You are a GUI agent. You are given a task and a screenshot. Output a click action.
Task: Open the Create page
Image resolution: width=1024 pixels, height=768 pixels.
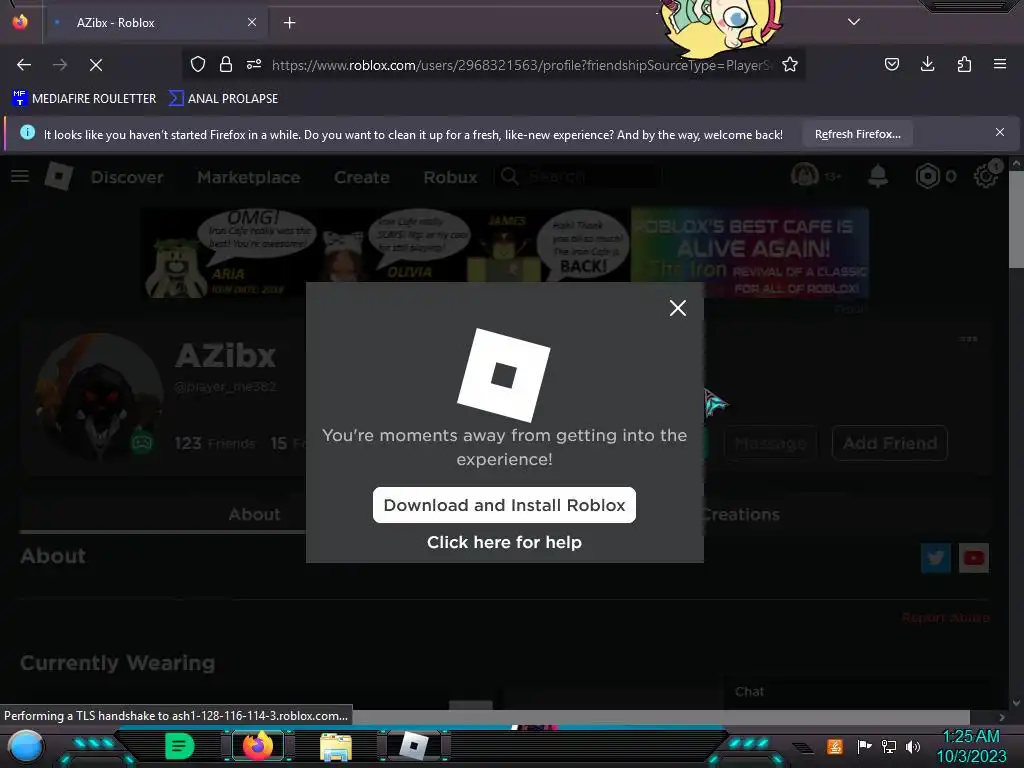pos(362,177)
